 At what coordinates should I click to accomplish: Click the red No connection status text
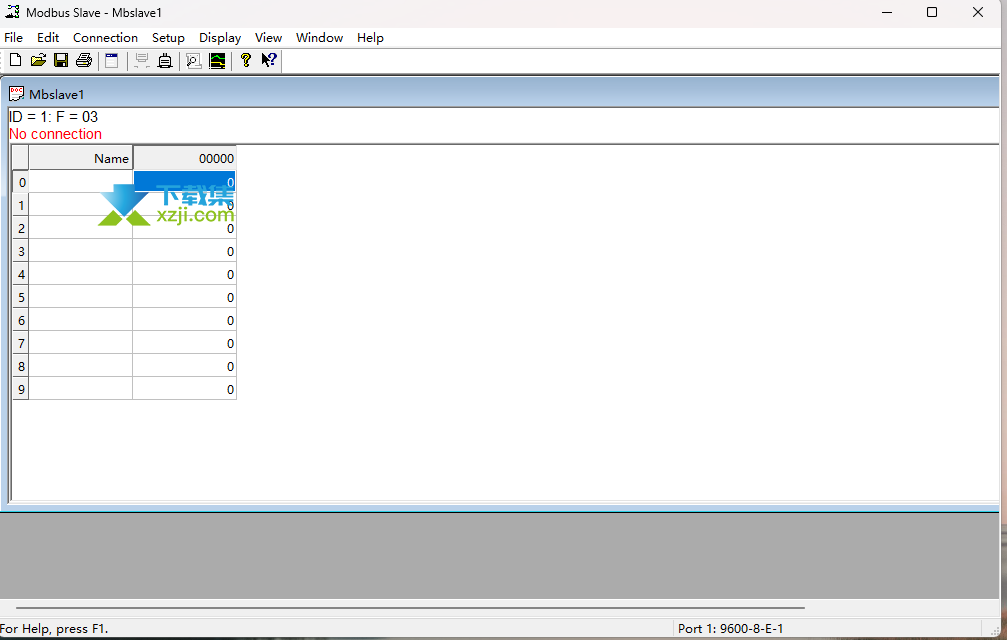point(55,134)
